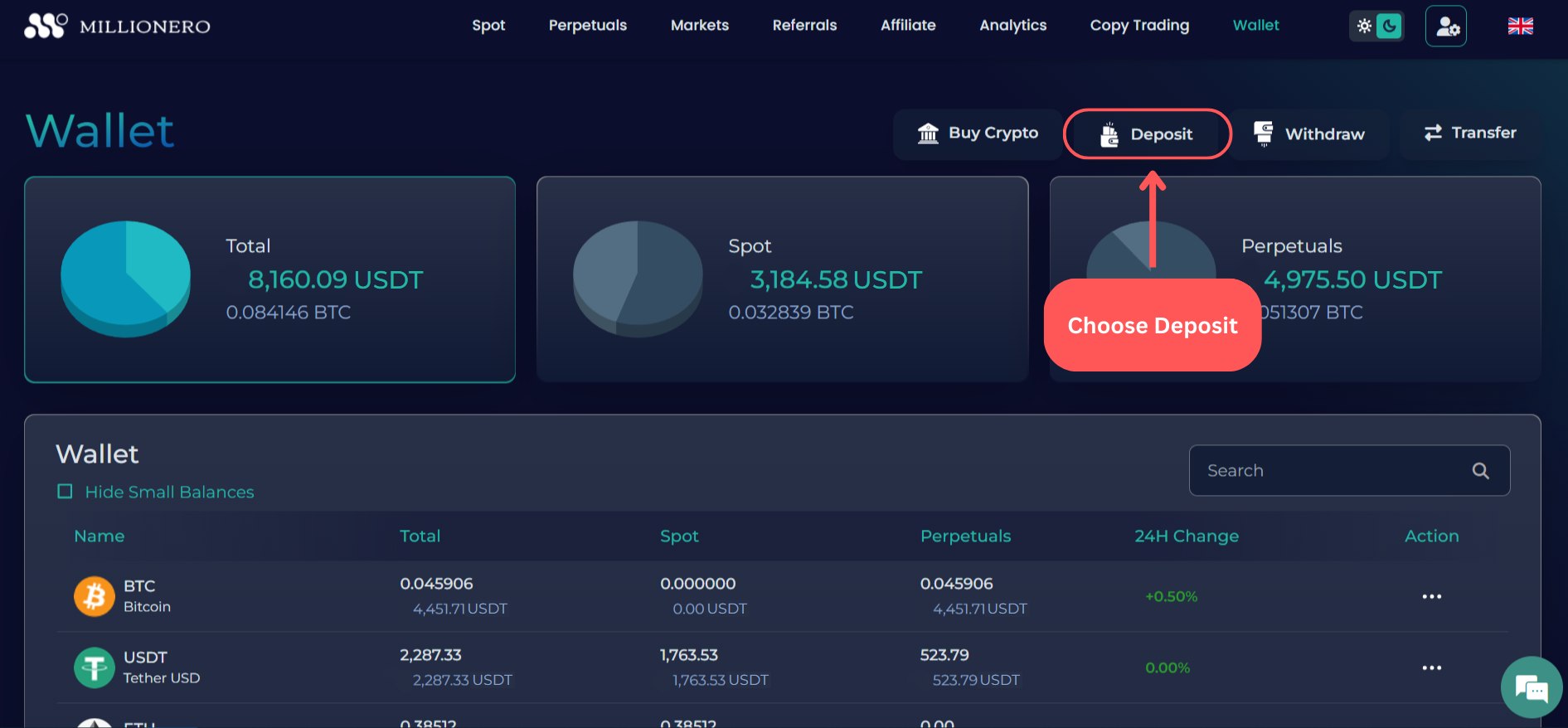Click the Transfer button
This screenshot has height=728, width=1568.
point(1469,133)
